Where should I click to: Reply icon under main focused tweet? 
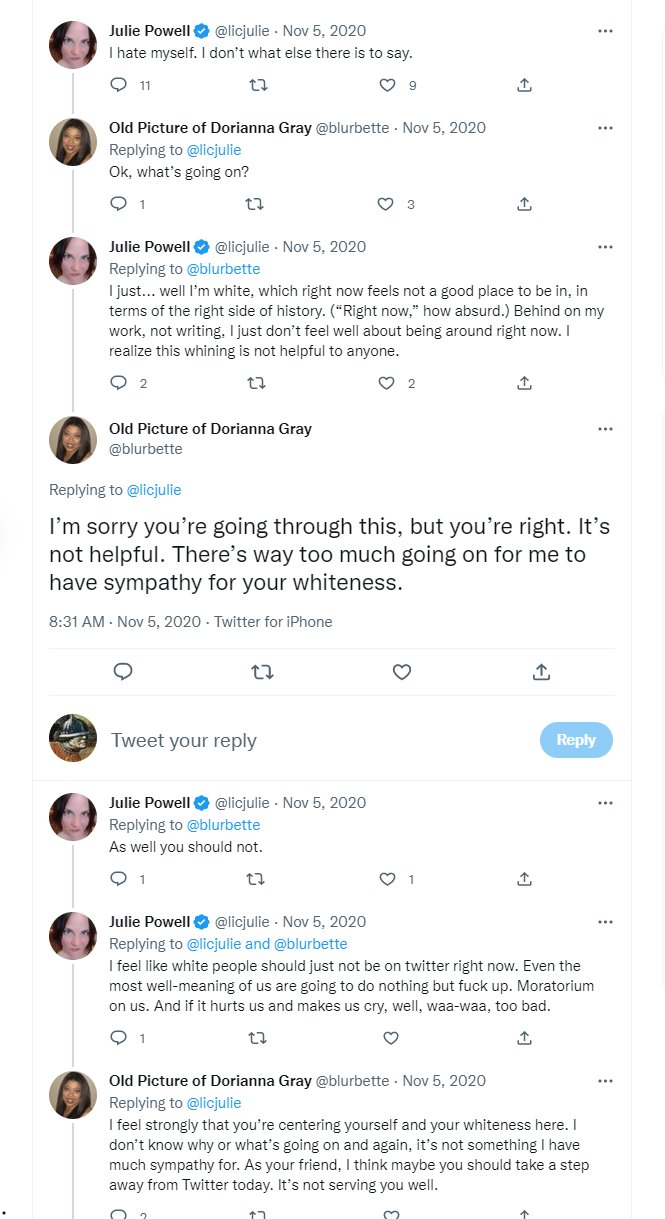(x=123, y=672)
